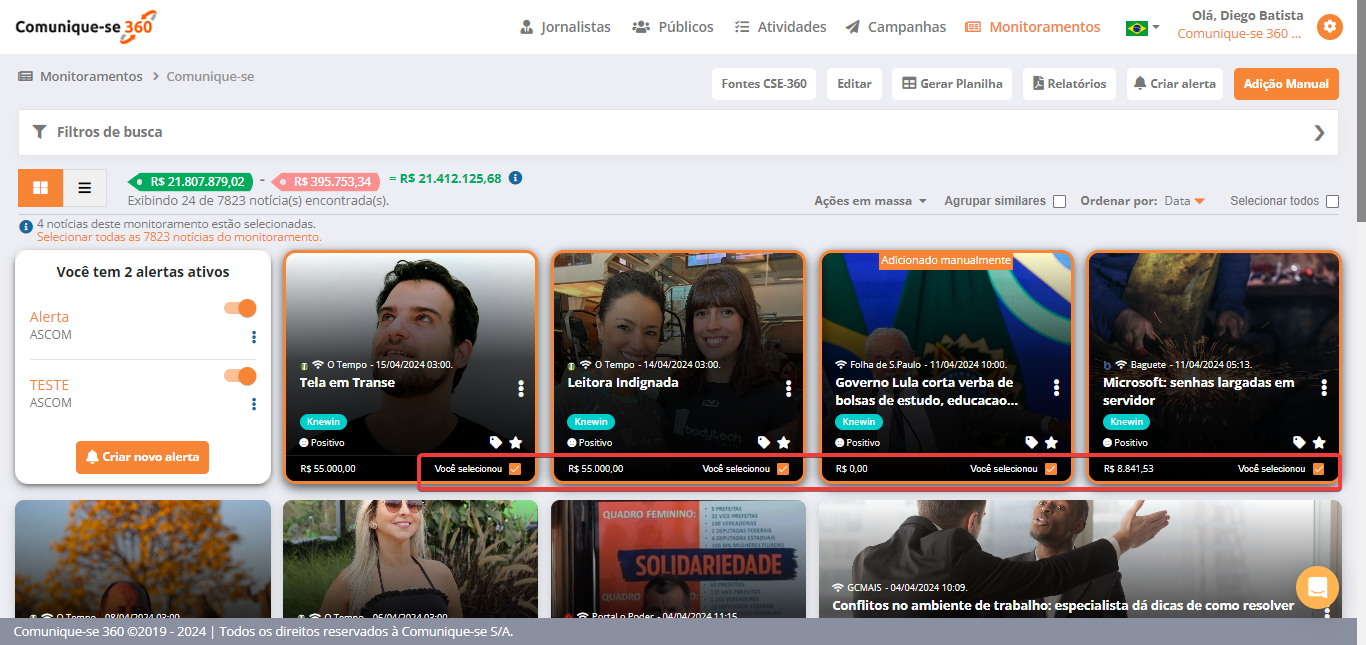This screenshot has width=1366, height=645.
Task: Click Positivo sentiment on Governo Lula card
Action: (x=857, y=442)
